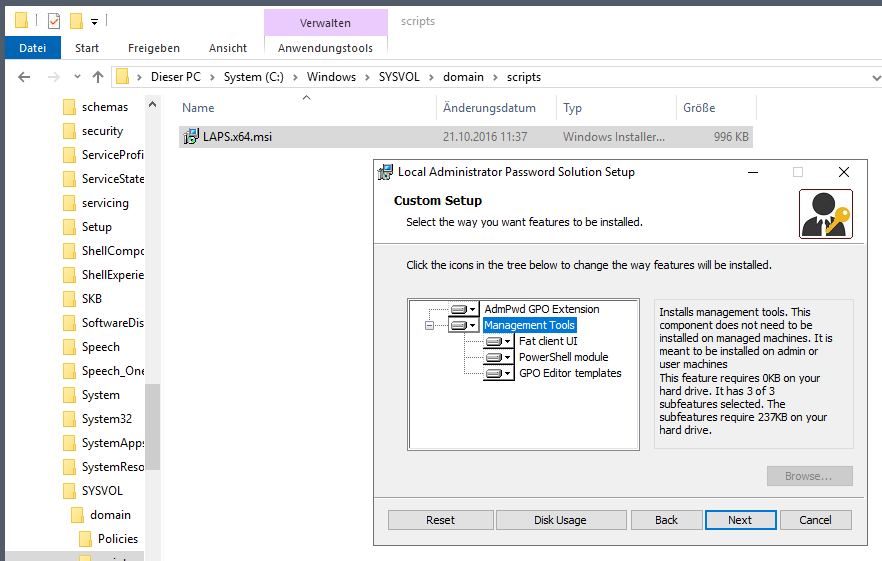Select the LAPS.x64.msi file
Screen dimensions: 882x561
tap(466, 137)
